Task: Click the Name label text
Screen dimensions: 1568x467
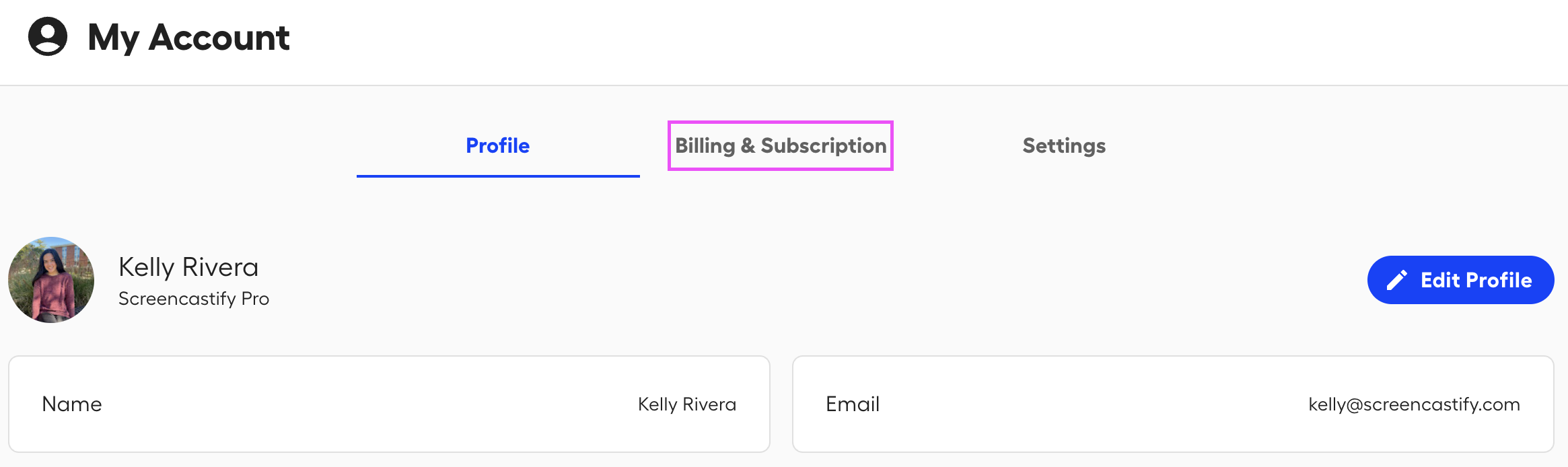Action: pyautogui.click(x=72, y=404)
